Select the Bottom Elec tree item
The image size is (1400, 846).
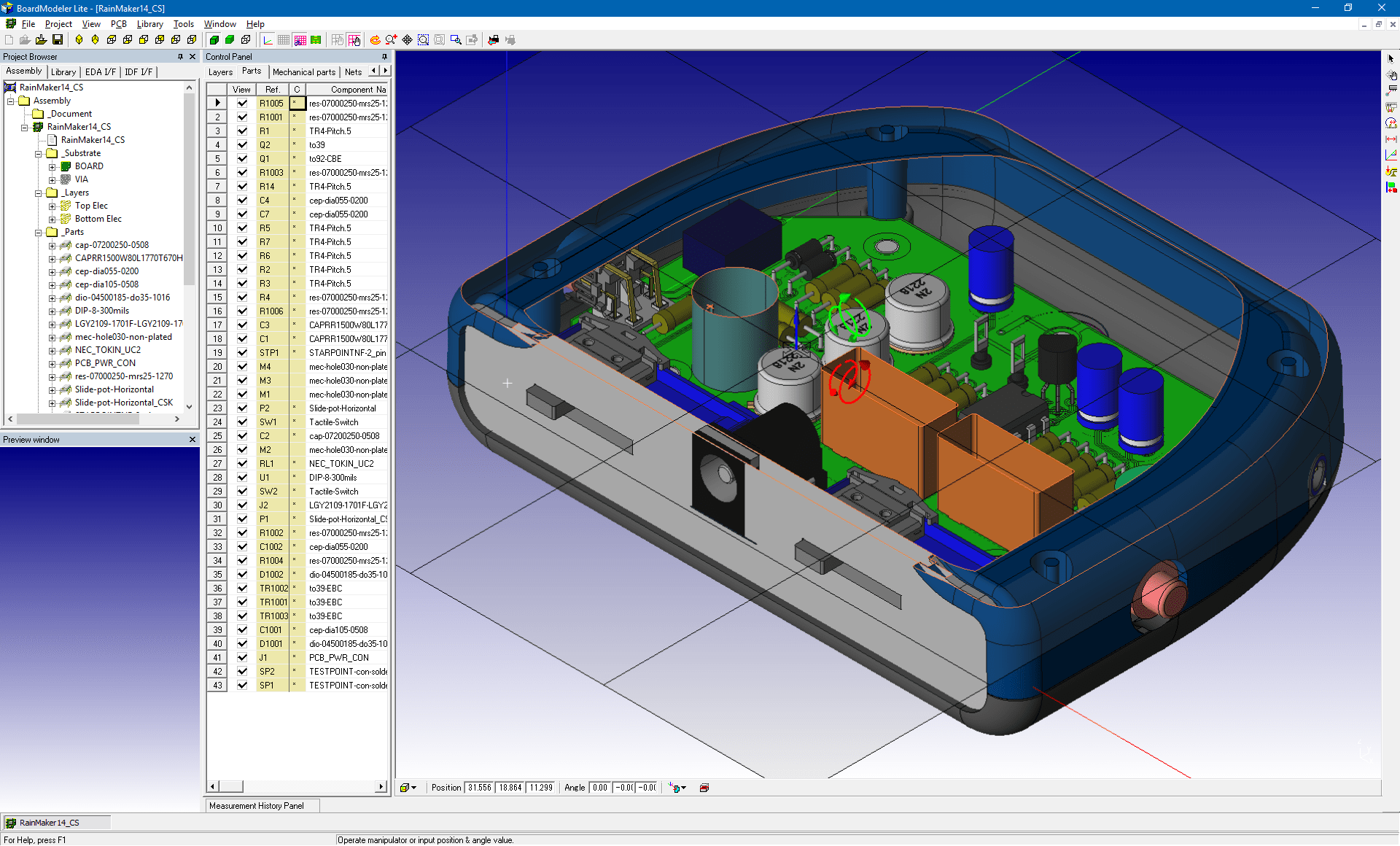[x=98, y=219]
